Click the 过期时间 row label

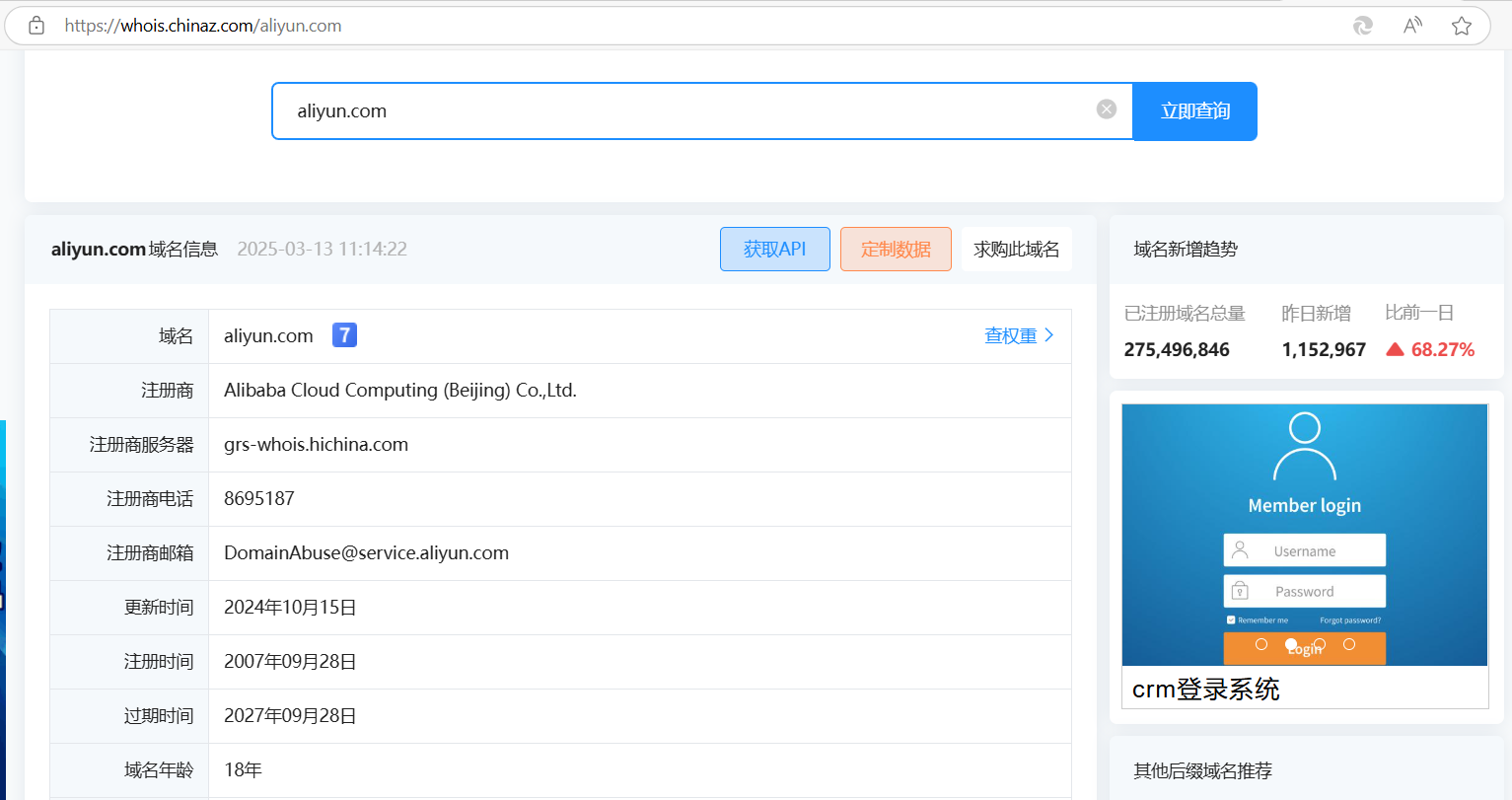[159, 715]
